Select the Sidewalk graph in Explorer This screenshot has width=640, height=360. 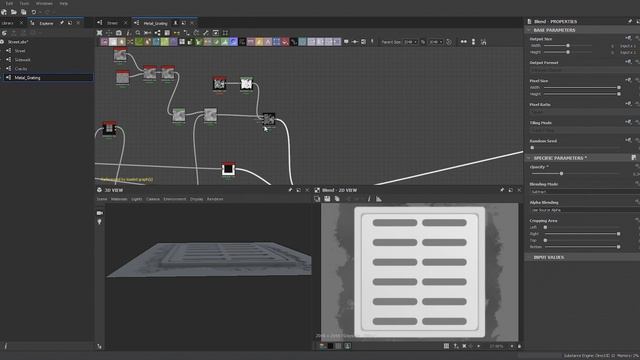(x=22, y=60)
